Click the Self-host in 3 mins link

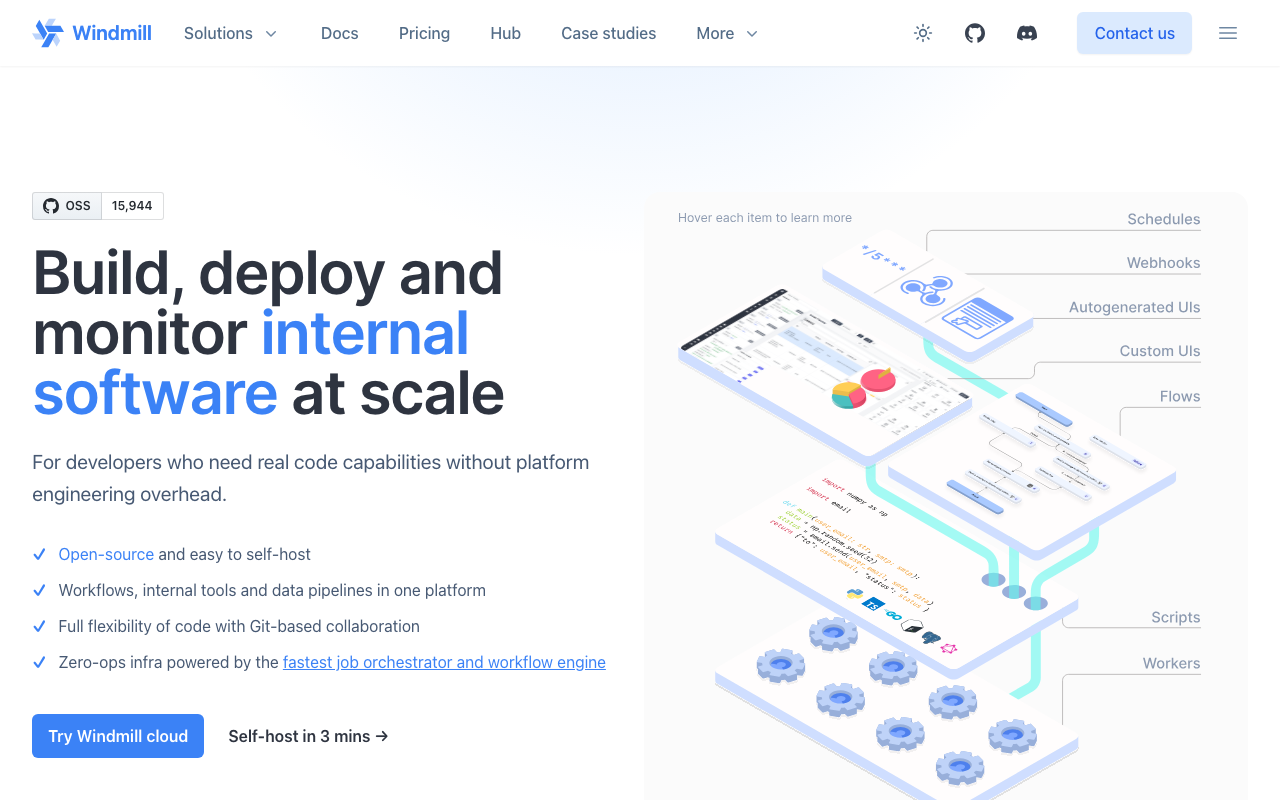(x=308, y=736)
